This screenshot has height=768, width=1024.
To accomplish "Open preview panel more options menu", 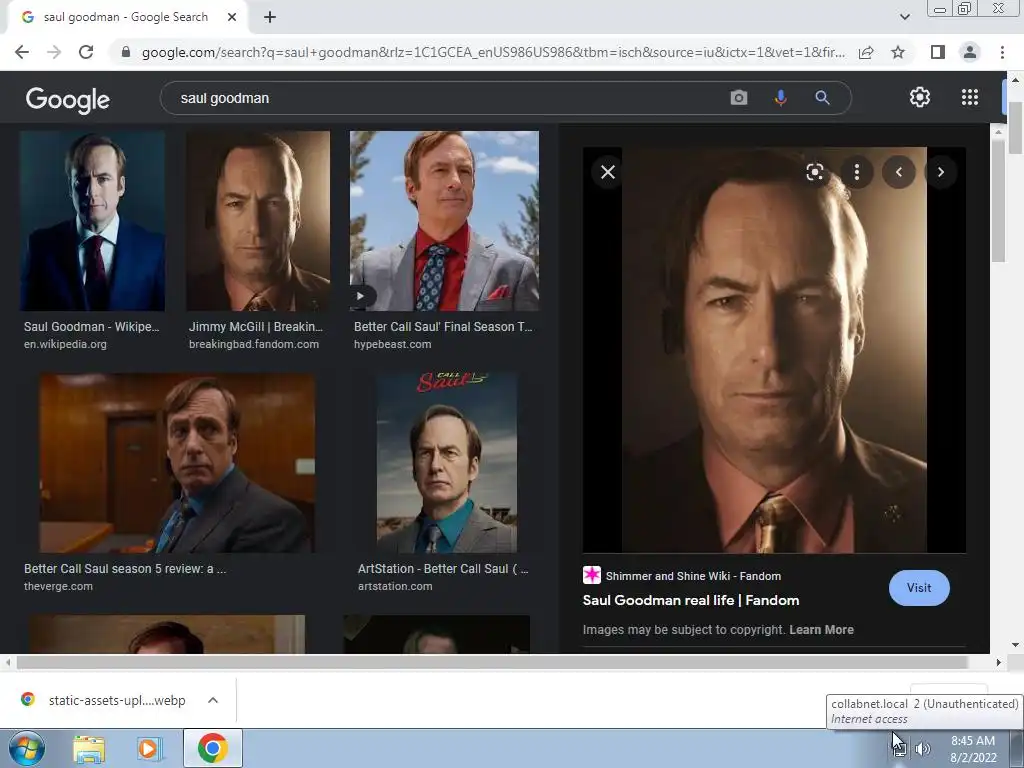I will coord(857,172).
